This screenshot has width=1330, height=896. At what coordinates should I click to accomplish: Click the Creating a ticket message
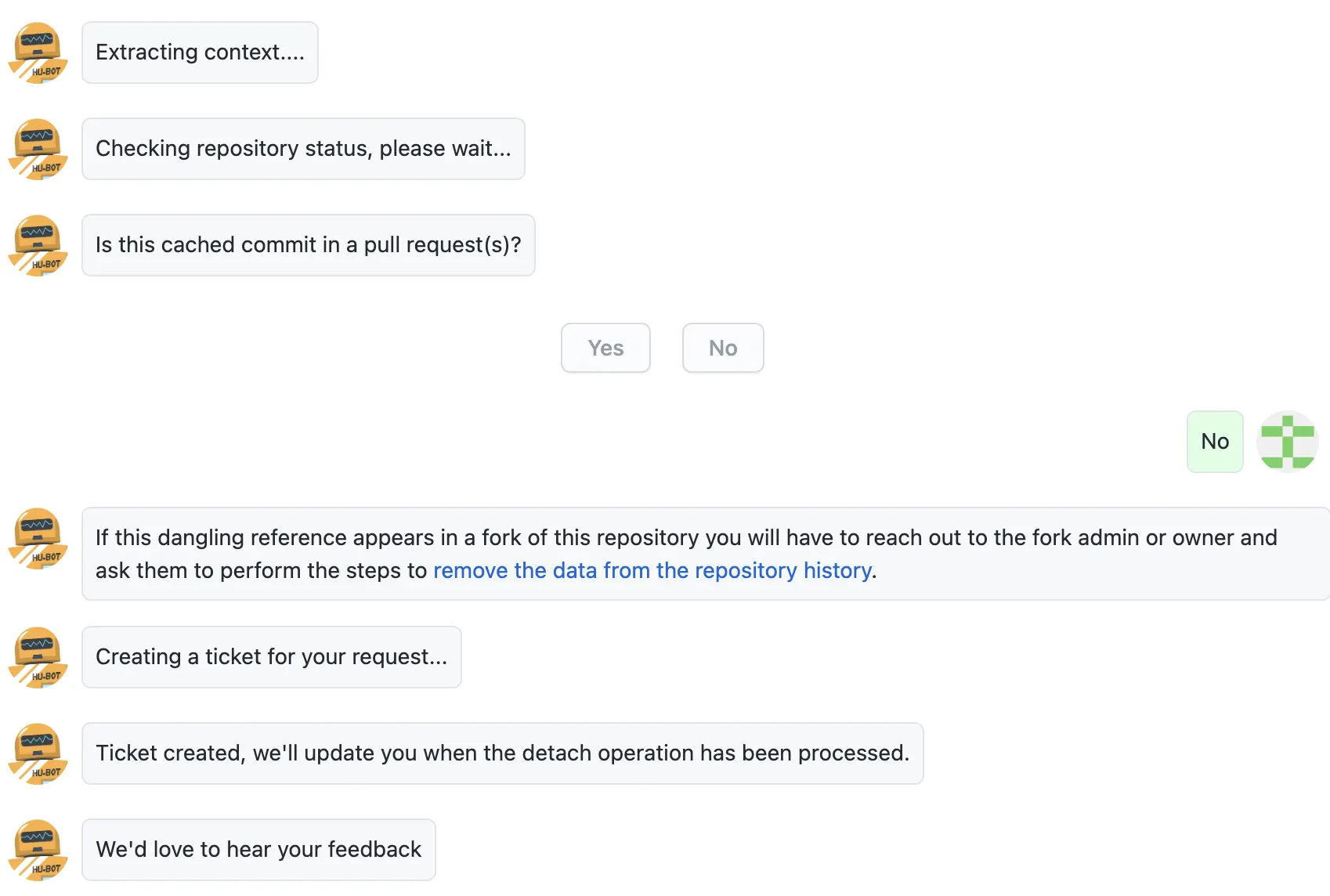pos(271,657)
